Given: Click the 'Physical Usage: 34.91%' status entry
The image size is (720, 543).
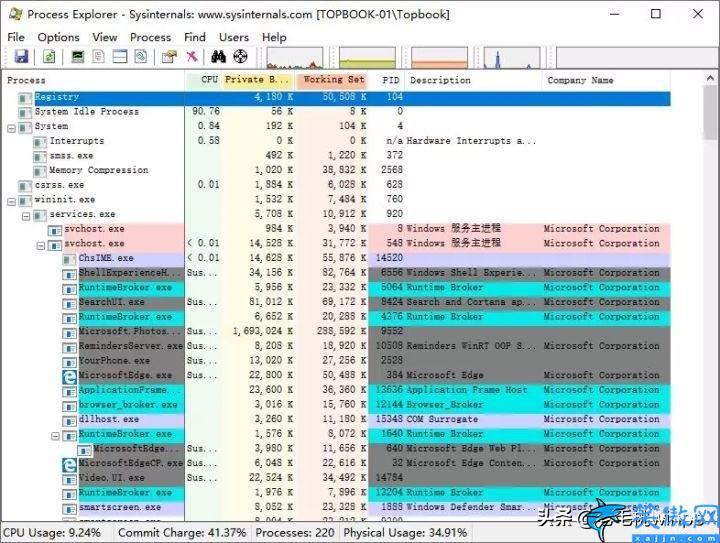Looking at the screenshot, I should coord(405,532).
